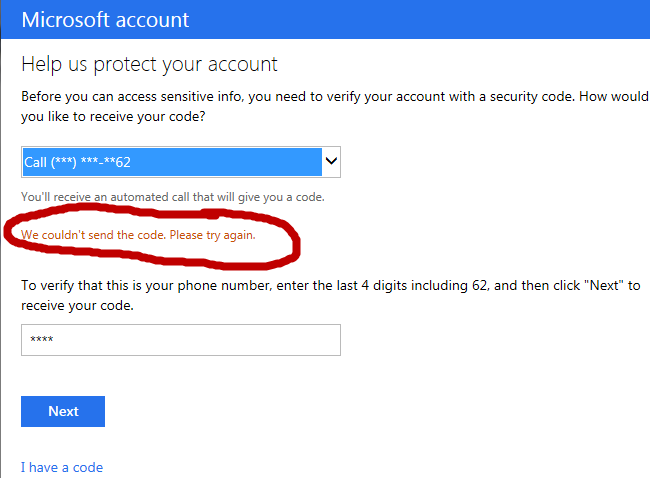Click the dropdown chevron arrow

click(x=331, y=160)
